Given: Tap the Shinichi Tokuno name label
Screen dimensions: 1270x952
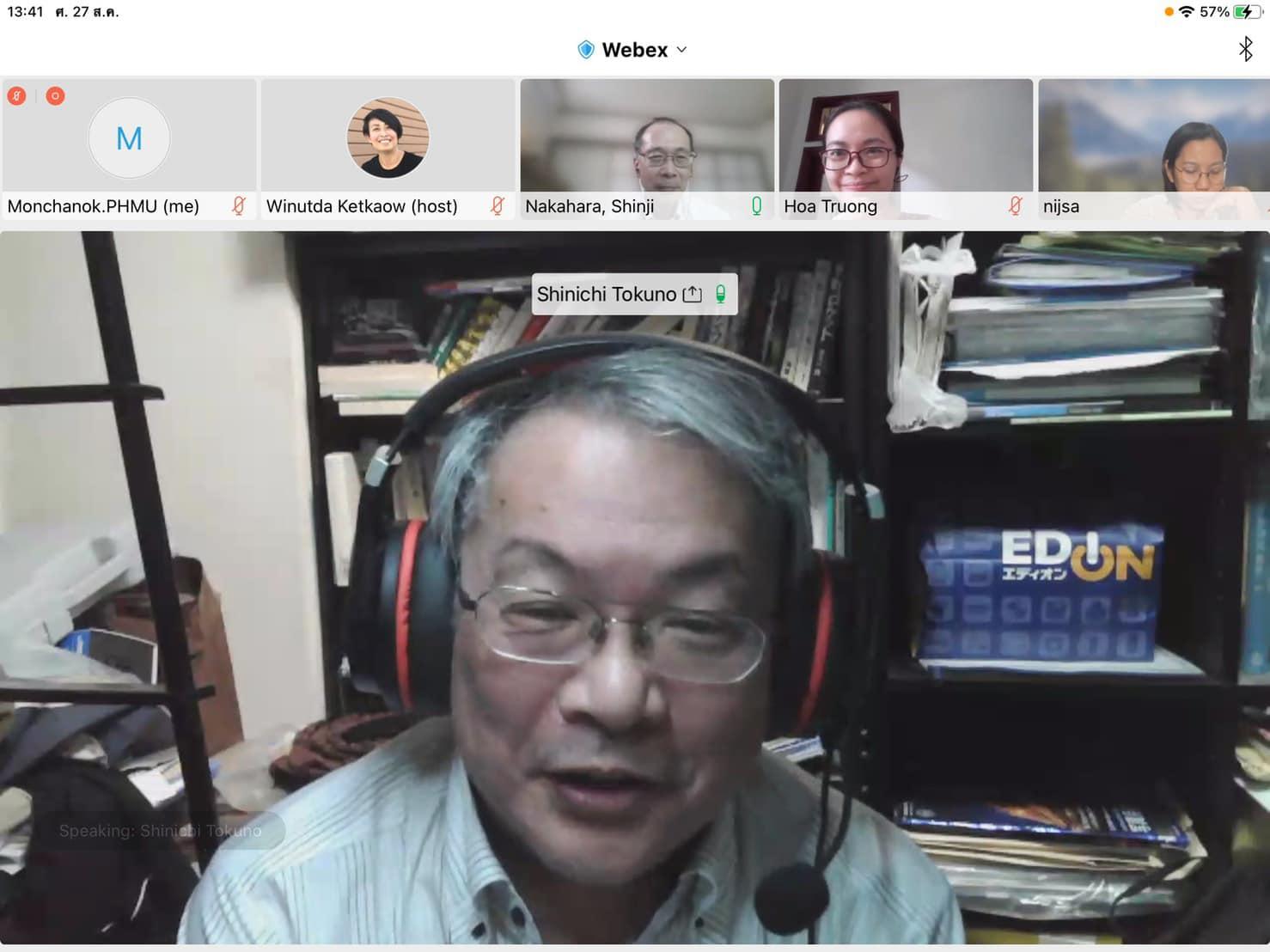Looking at the screenshot, I should click(x=607, y=294).
